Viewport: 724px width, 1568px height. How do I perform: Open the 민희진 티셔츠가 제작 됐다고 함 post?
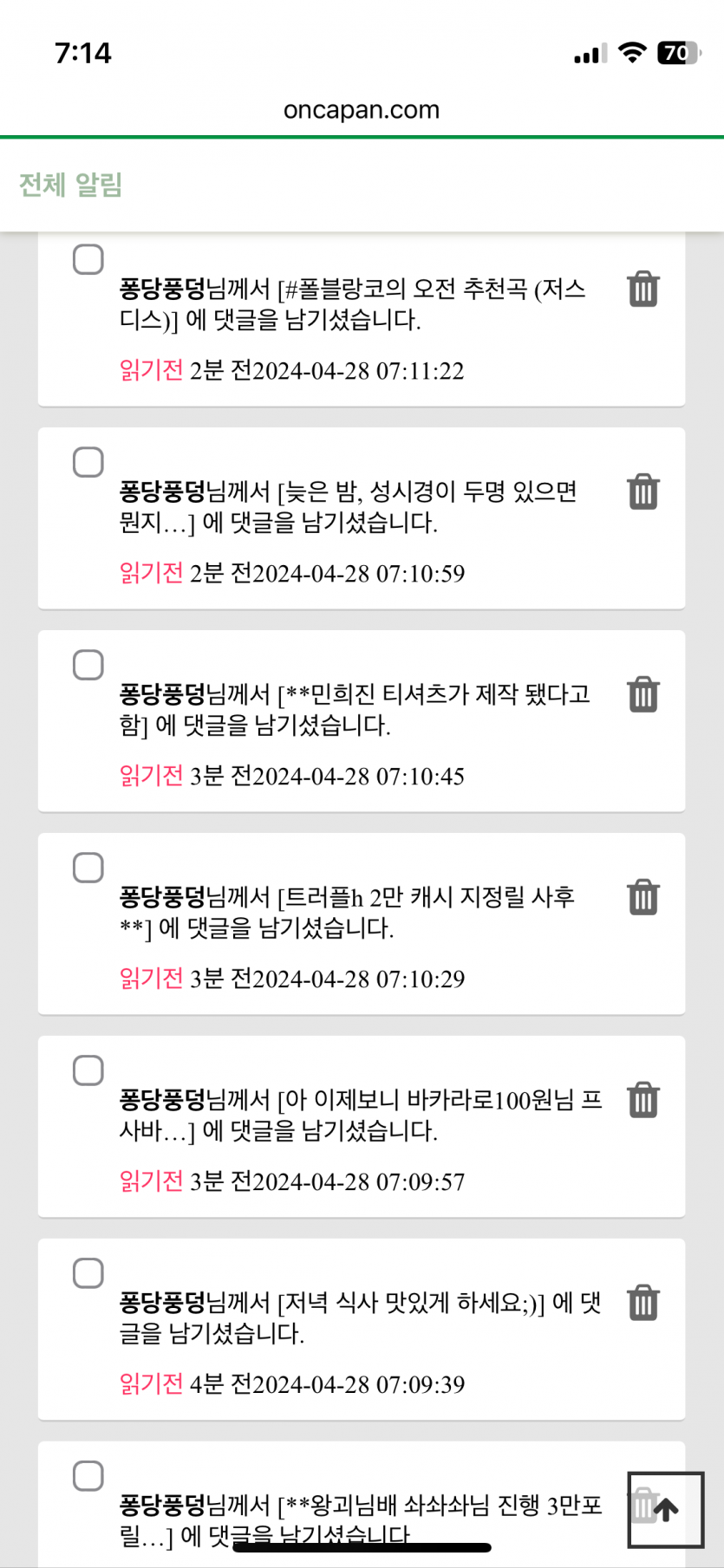point(354,710)
